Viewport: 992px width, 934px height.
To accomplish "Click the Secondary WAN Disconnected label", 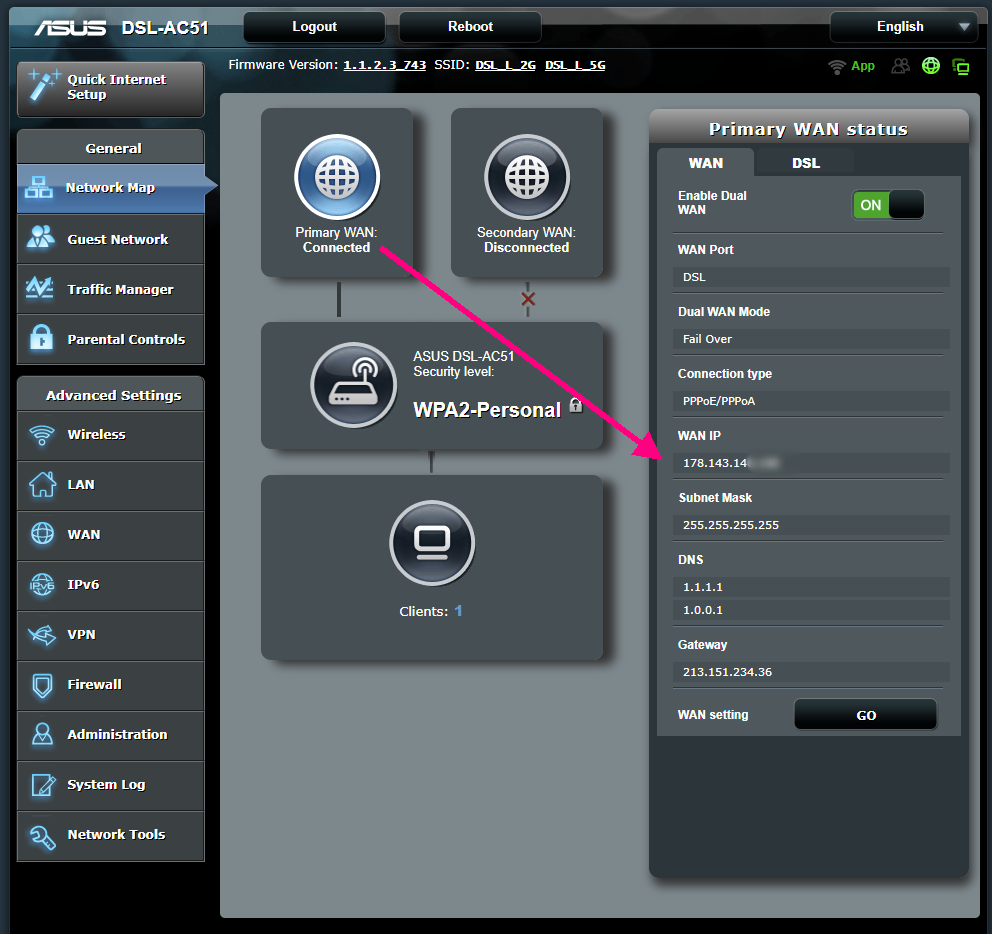I will [x=526, y=240].
